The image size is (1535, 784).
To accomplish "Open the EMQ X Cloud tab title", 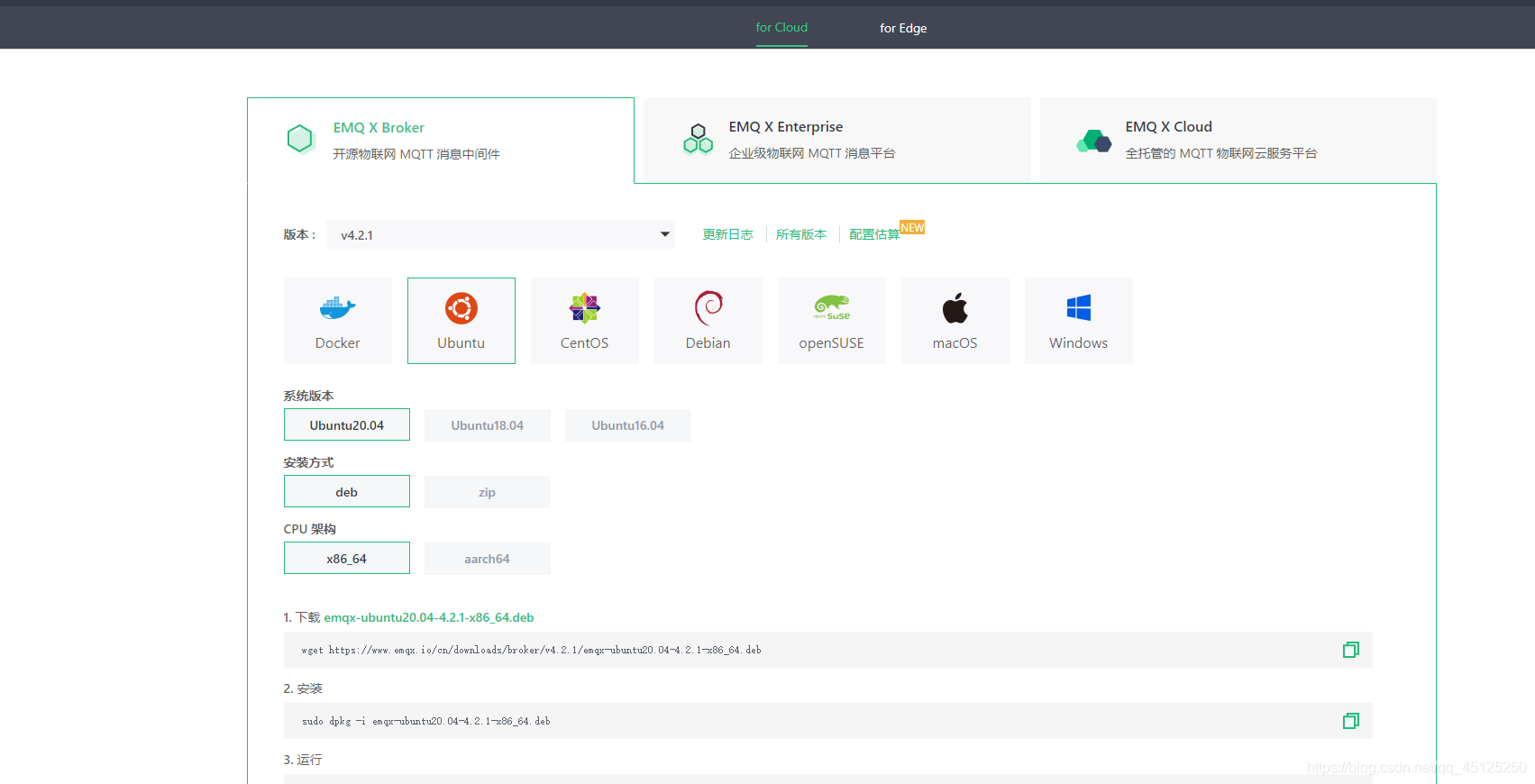I will (1168, 127).
